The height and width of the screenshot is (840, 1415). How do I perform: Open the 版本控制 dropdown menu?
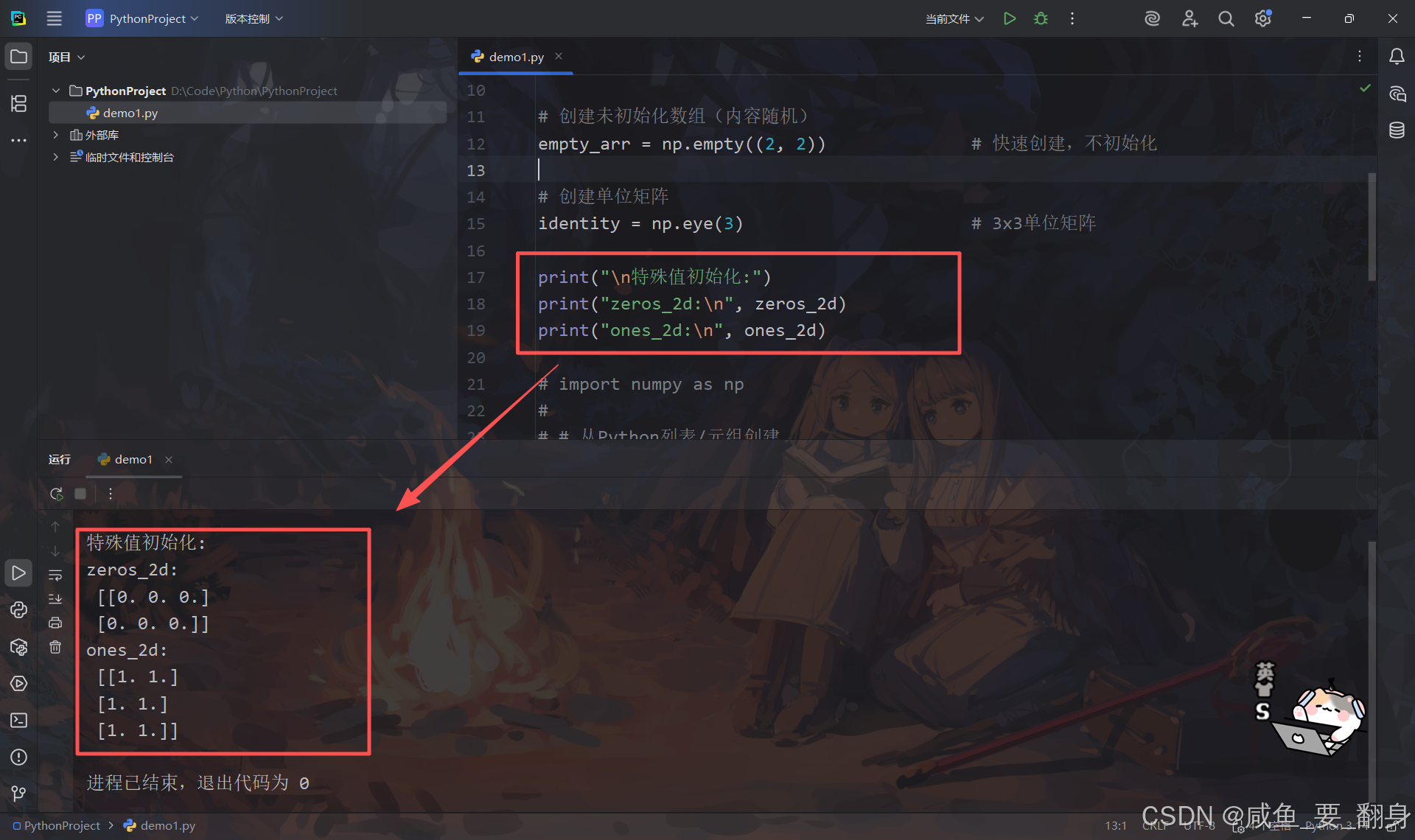click(254, 18)
